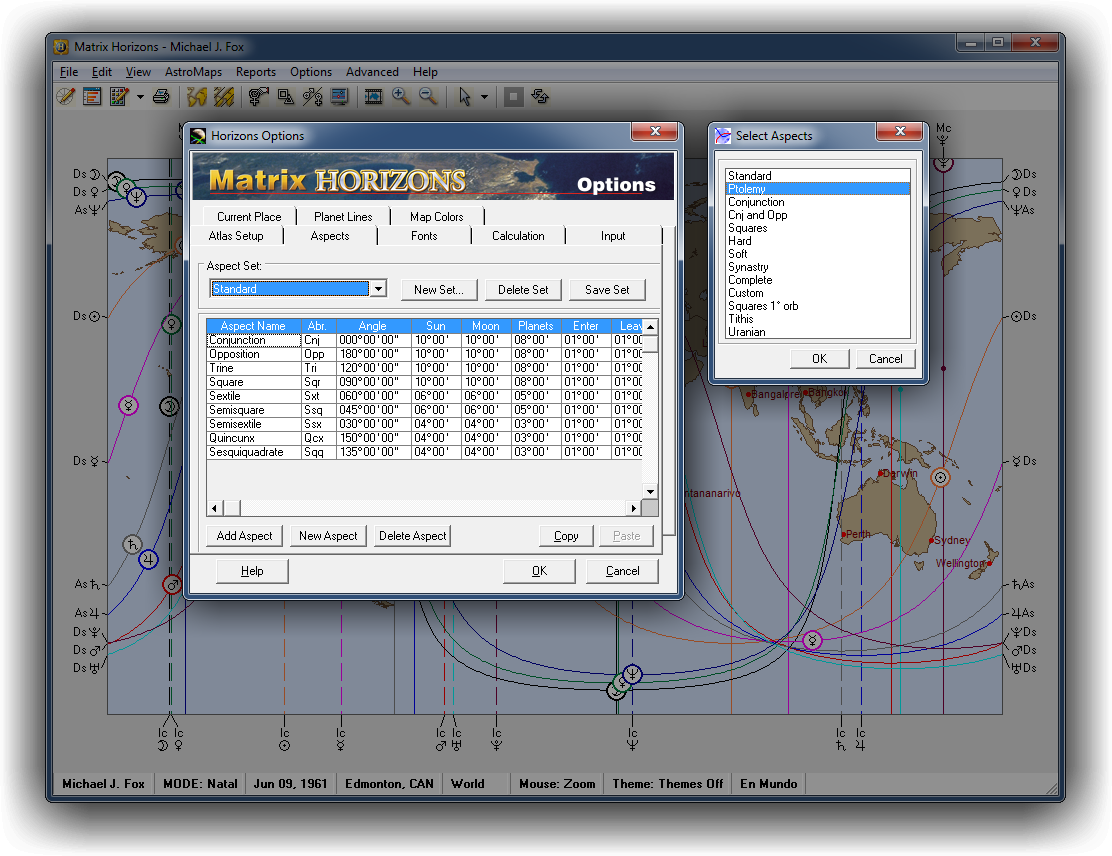Image resolution: width=1112 pixels, height=856 pixels.
Task: Click the zoom in magnifier icon
Action: (x=401, y=96)
